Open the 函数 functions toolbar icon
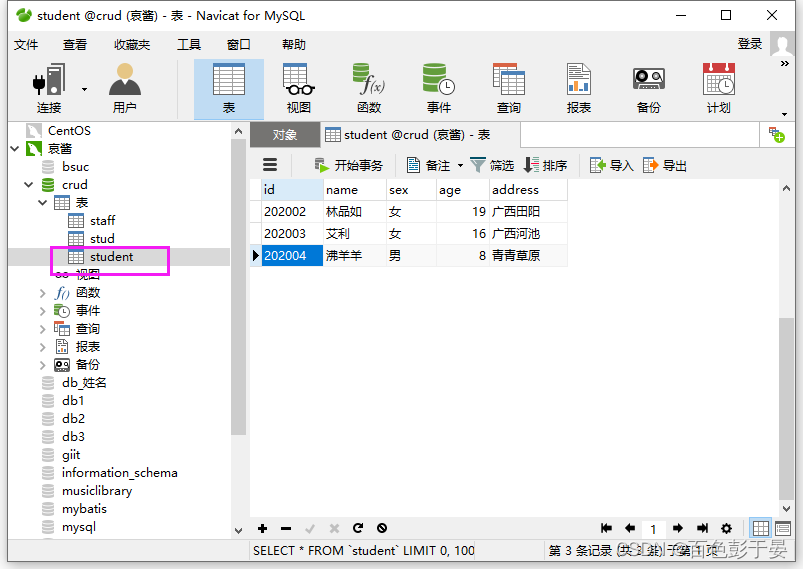 [369, 89]
